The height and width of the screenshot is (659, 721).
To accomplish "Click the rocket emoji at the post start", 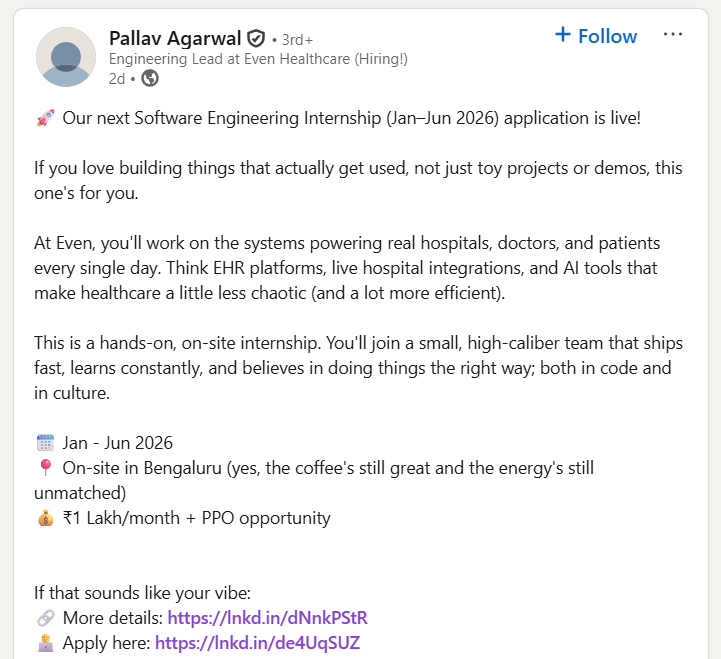I will click(x=45, y=118).
